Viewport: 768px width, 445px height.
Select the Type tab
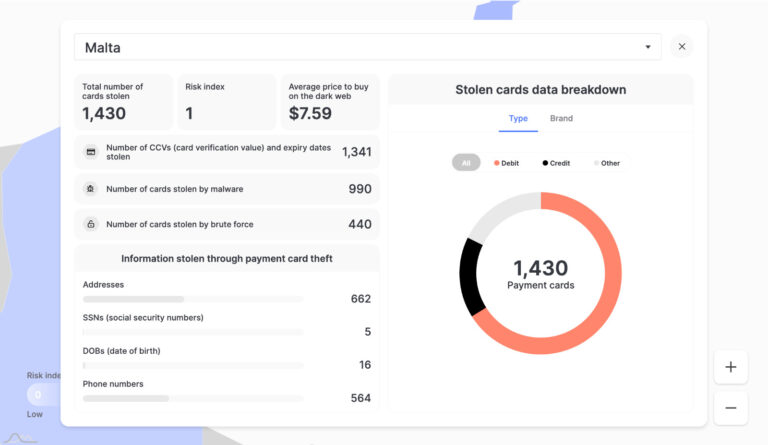(518, 118)
